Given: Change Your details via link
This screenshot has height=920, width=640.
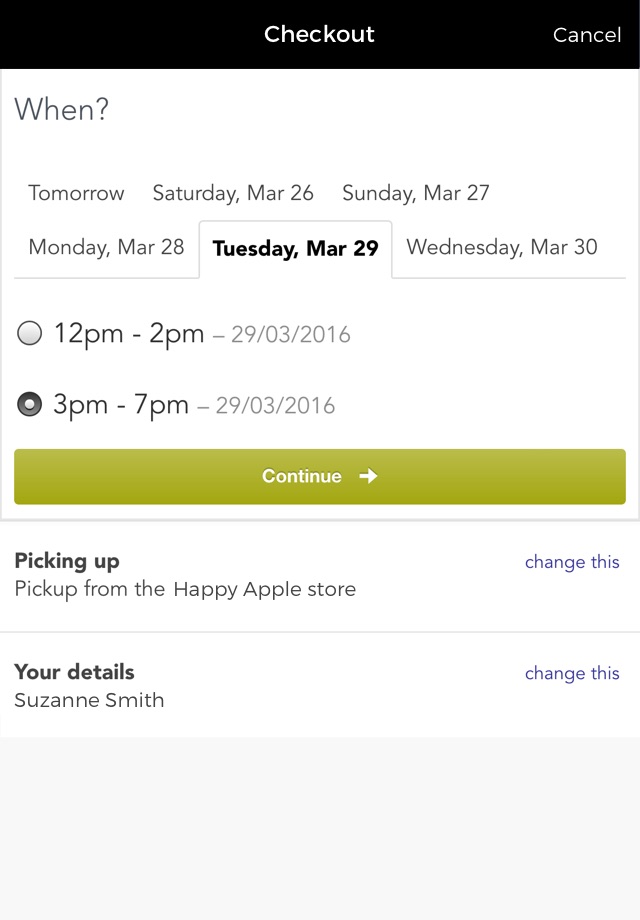Looking at the screenshot, I should tap(572, 674).
